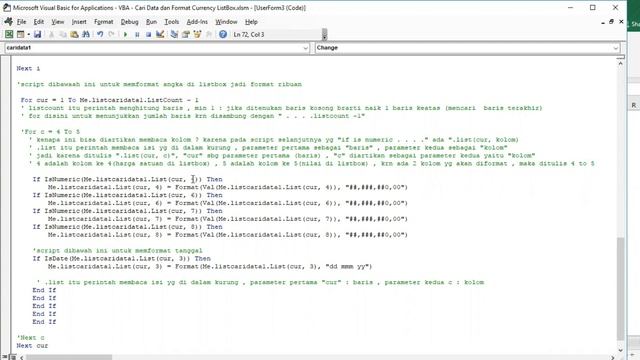640x360 pixels.
Task: Click the Copy toolbar icon
Action: coord(62,34)
